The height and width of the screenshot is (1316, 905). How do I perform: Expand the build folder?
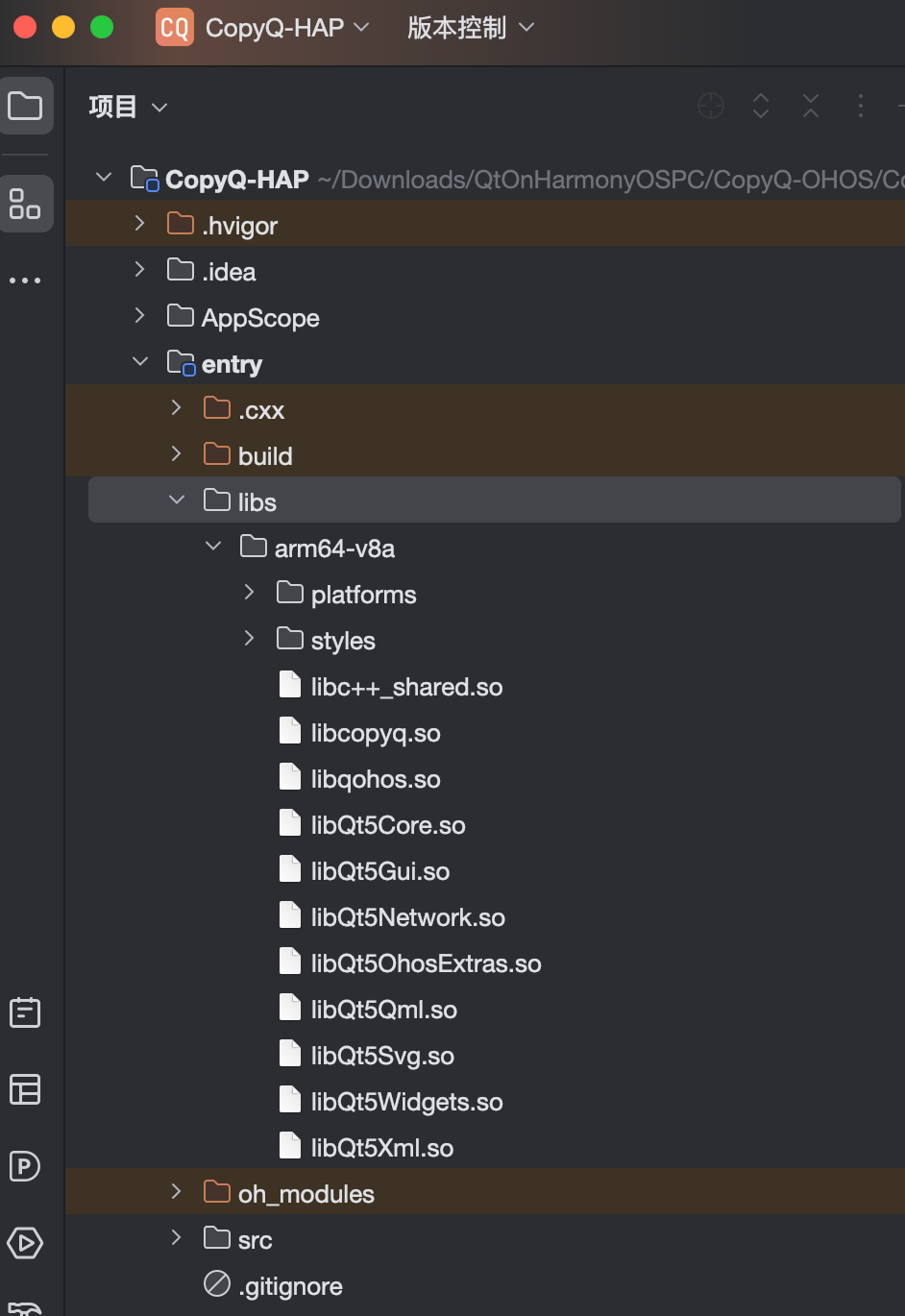(177, 453)
